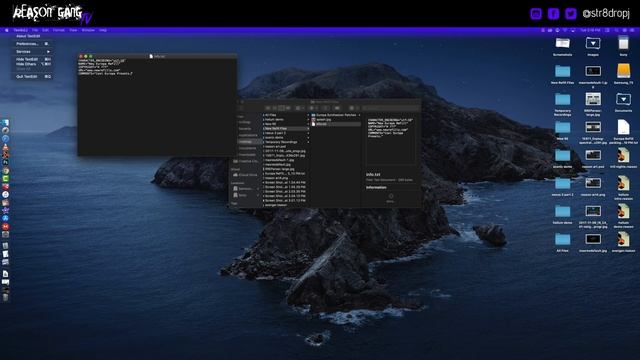640x360 pixels.
Task: Select info.txt in Finder second column
Action: coord(336,124)
